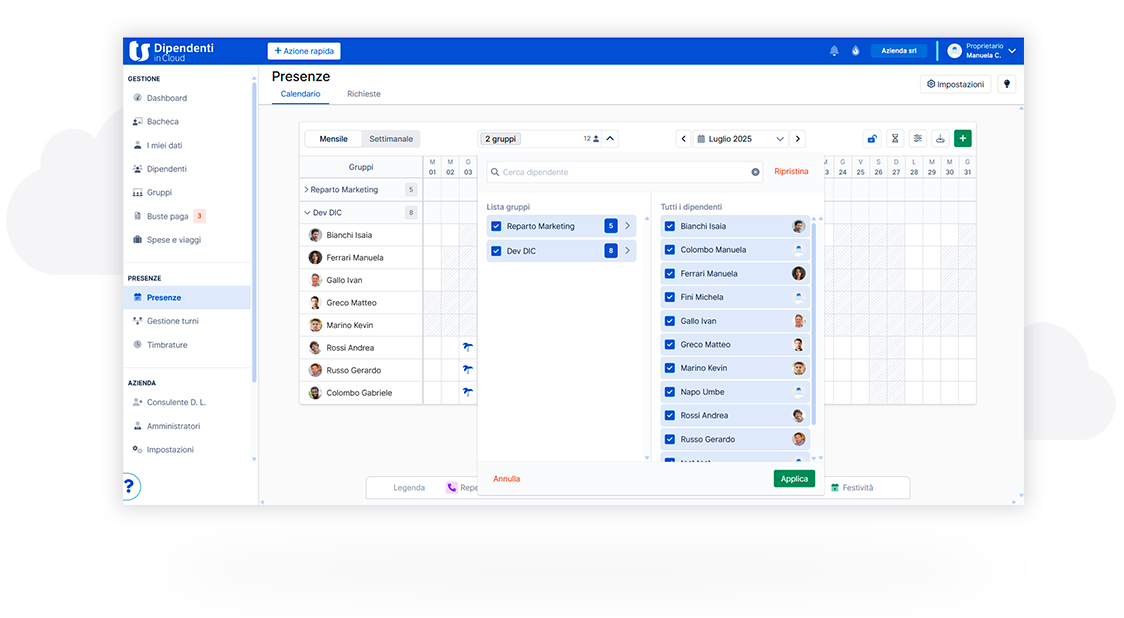Uncheck Bianchi Isaia in employee list
The image size is (1124, 618).
click(670, 226)
